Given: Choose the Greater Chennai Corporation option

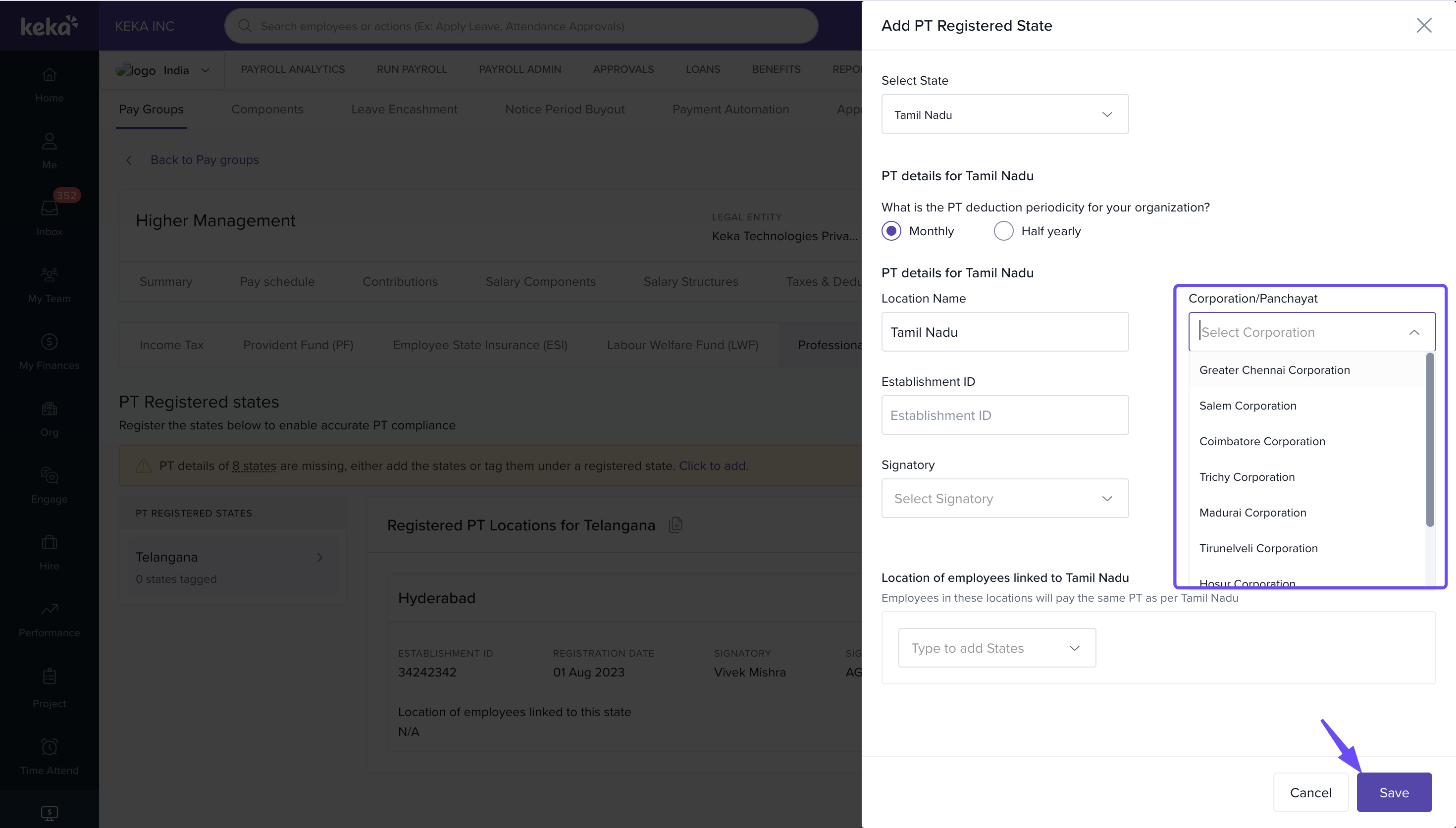Looking at the screenshot, I should coord(1274,370).
